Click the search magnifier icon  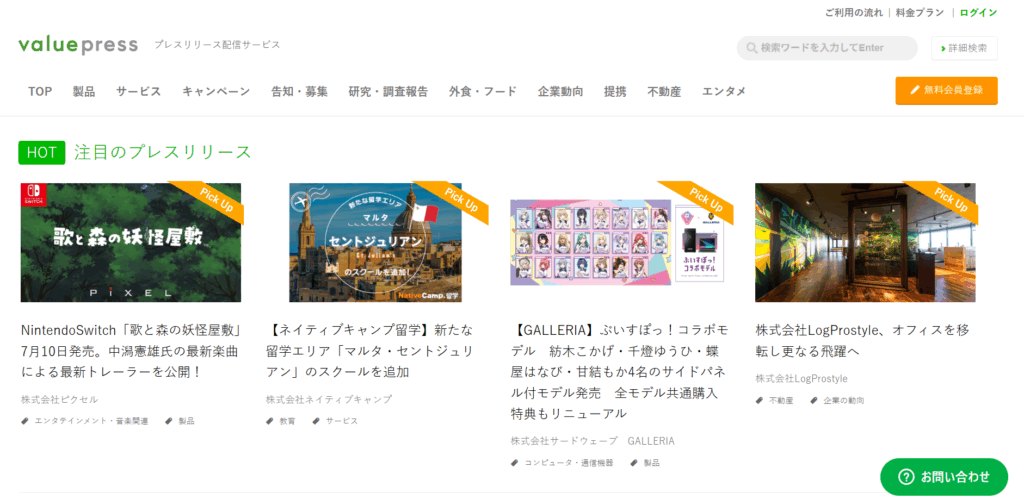coord(752,48)
